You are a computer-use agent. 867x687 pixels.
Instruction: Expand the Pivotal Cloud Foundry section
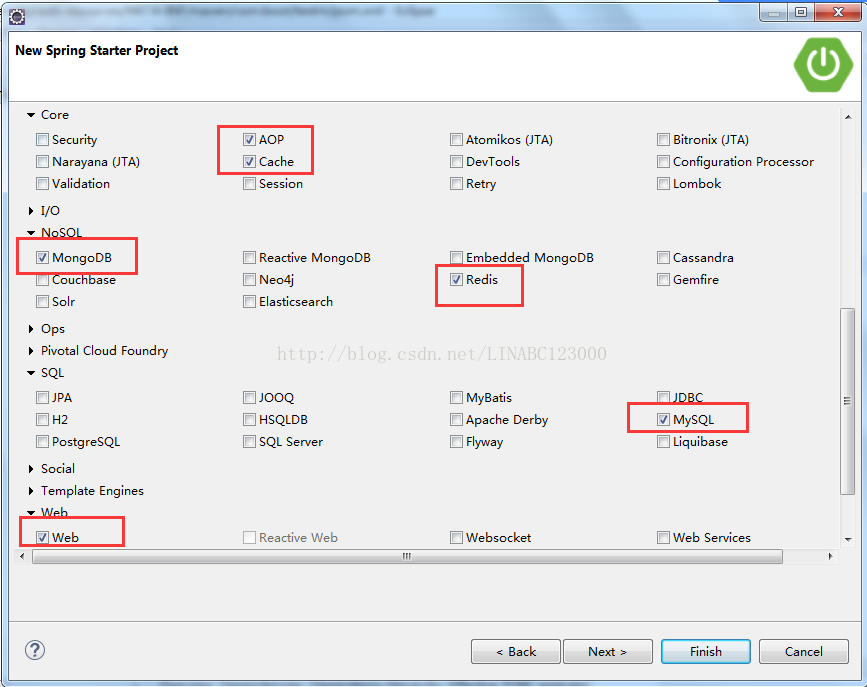(x=31, y=351)
